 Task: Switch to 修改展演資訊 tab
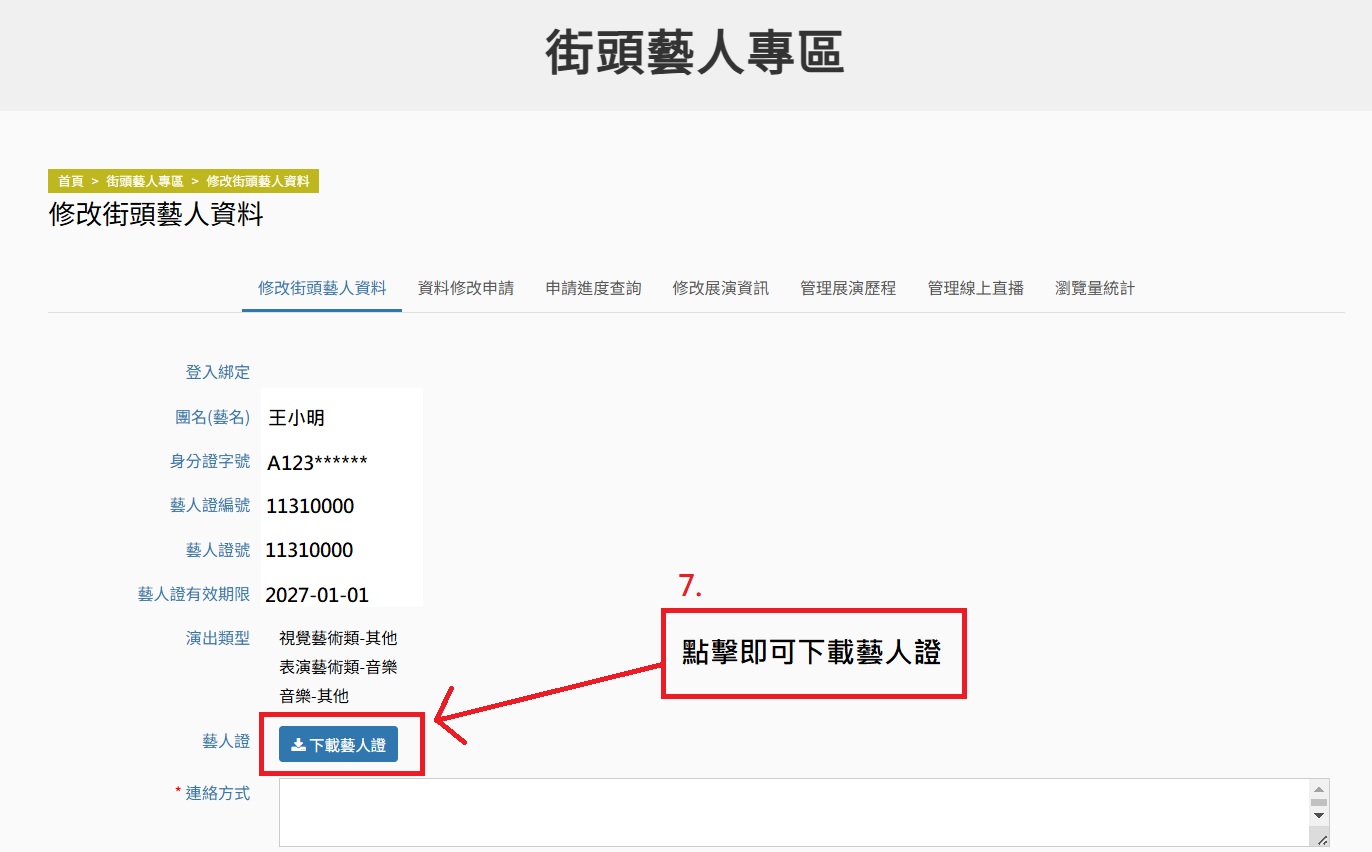click(x=721, y=288)
